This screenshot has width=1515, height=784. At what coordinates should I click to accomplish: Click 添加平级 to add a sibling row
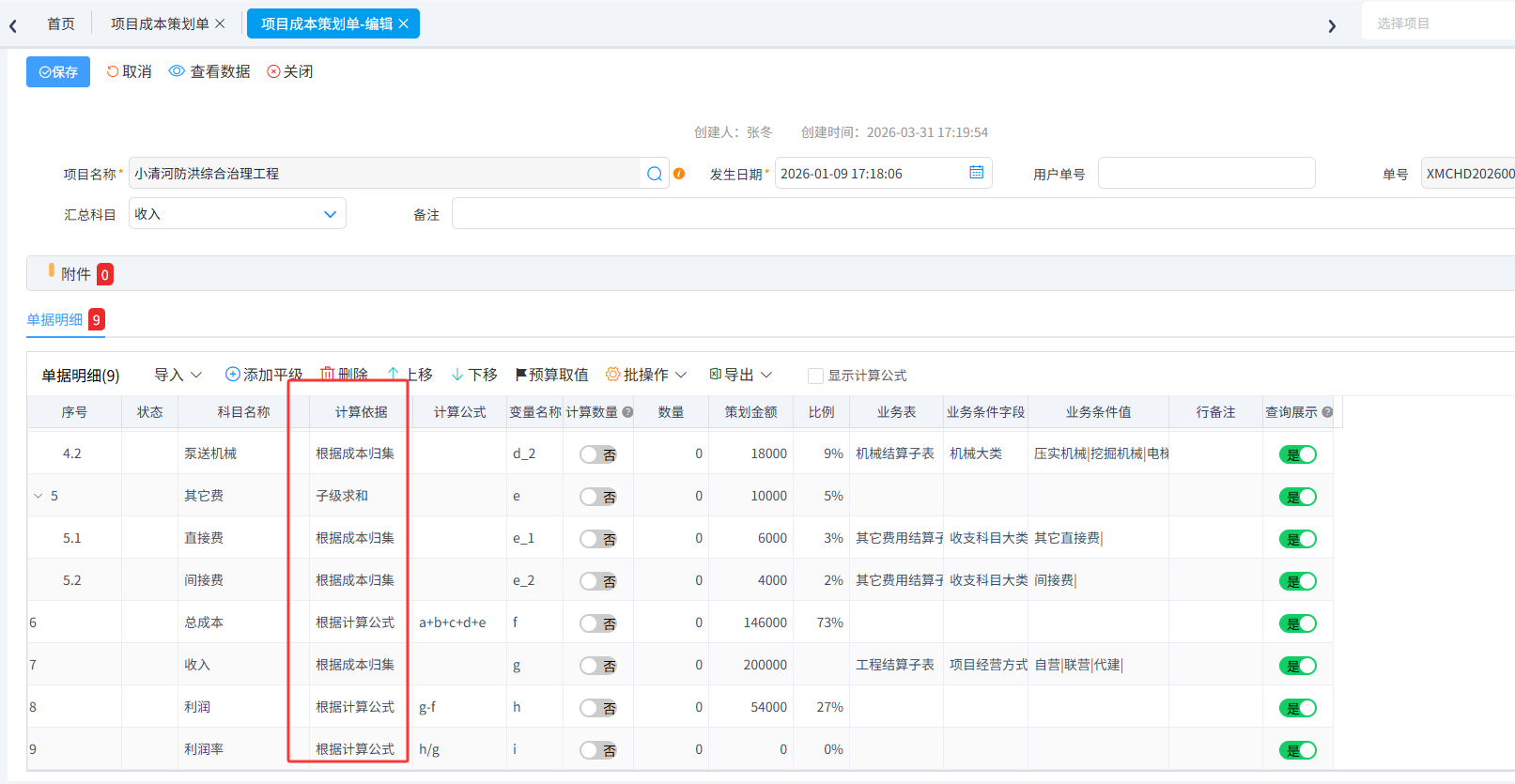[264, 375]
